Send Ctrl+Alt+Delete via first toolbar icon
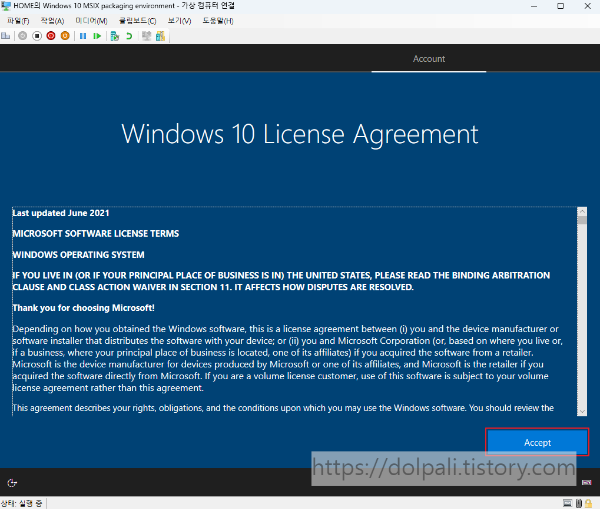Image resolution: width=600 pixels, height=509 pixels. point(6,36)
